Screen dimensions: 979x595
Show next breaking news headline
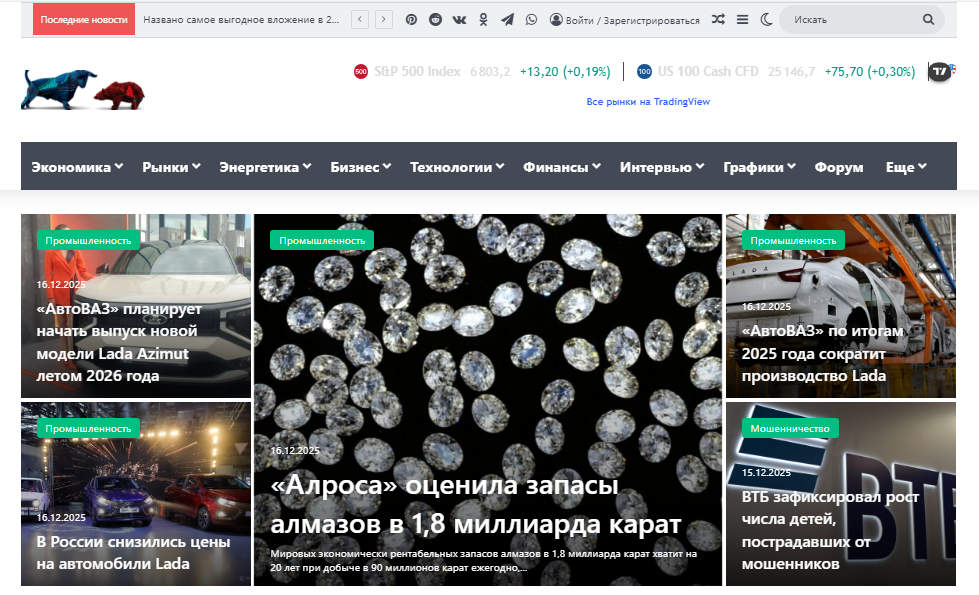click(x=383, y=20)
